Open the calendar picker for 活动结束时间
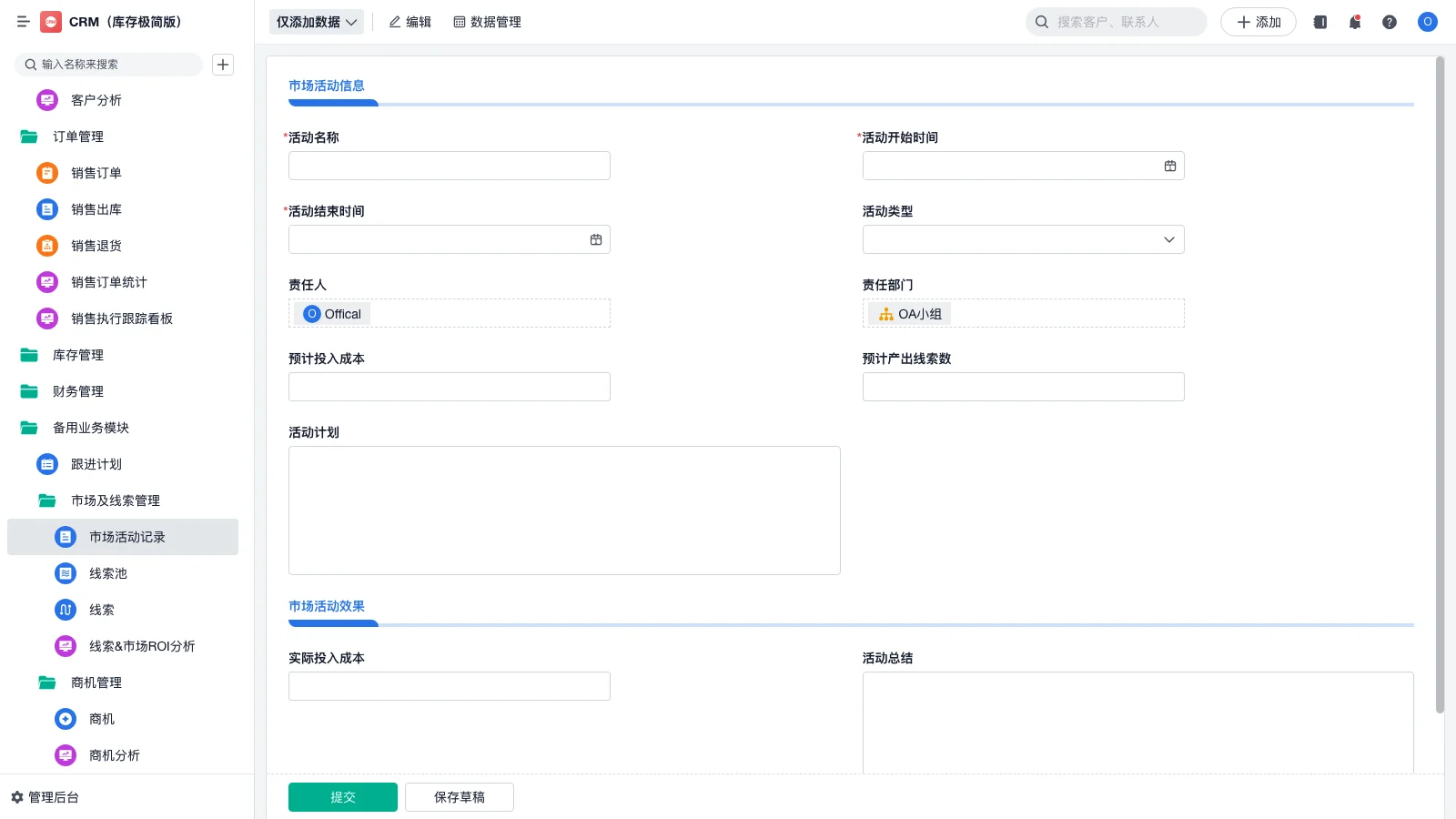Viewport: 1456px width, 819px height. click(x=596, y=239)
